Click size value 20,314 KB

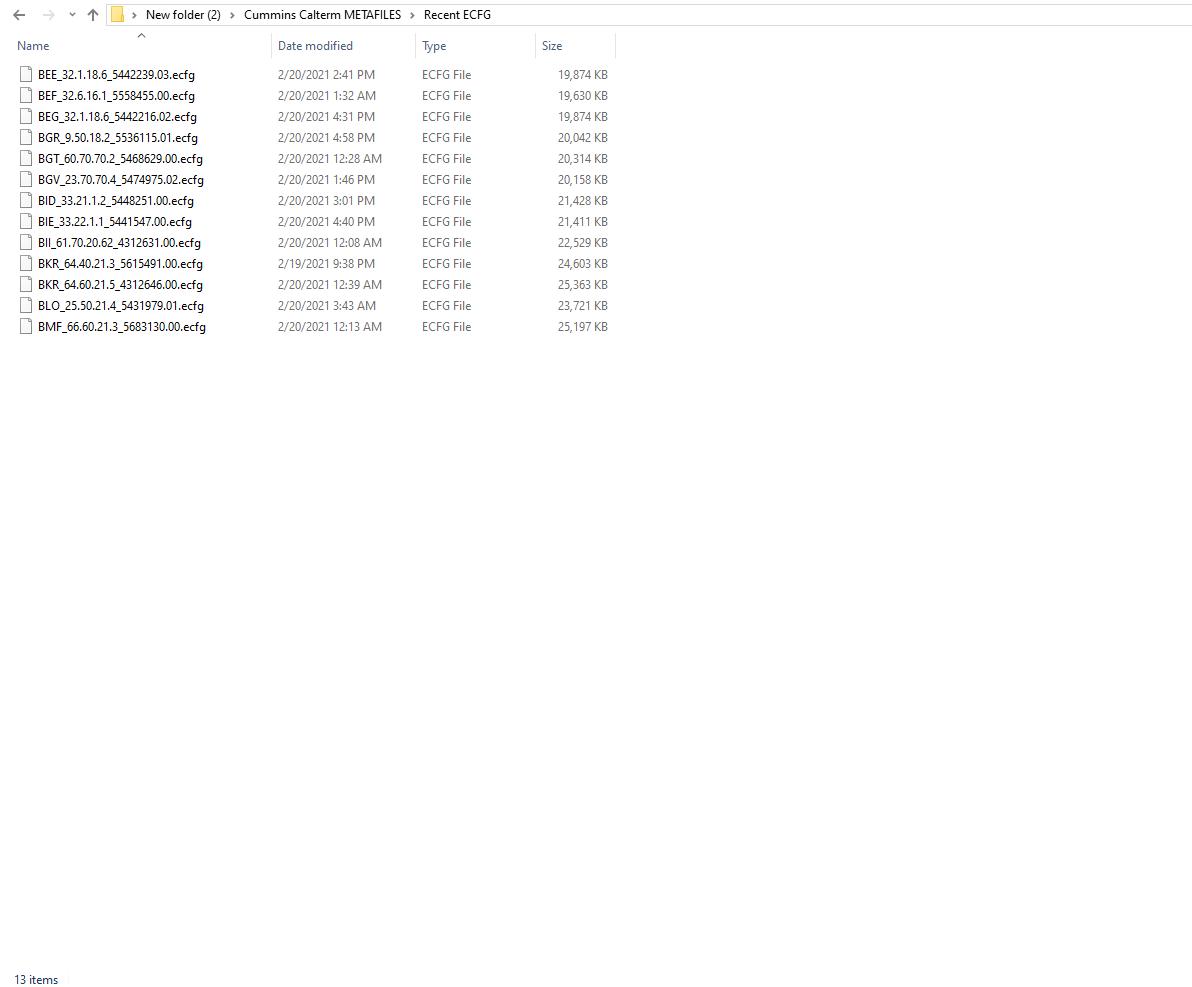[x=582, y=159]
